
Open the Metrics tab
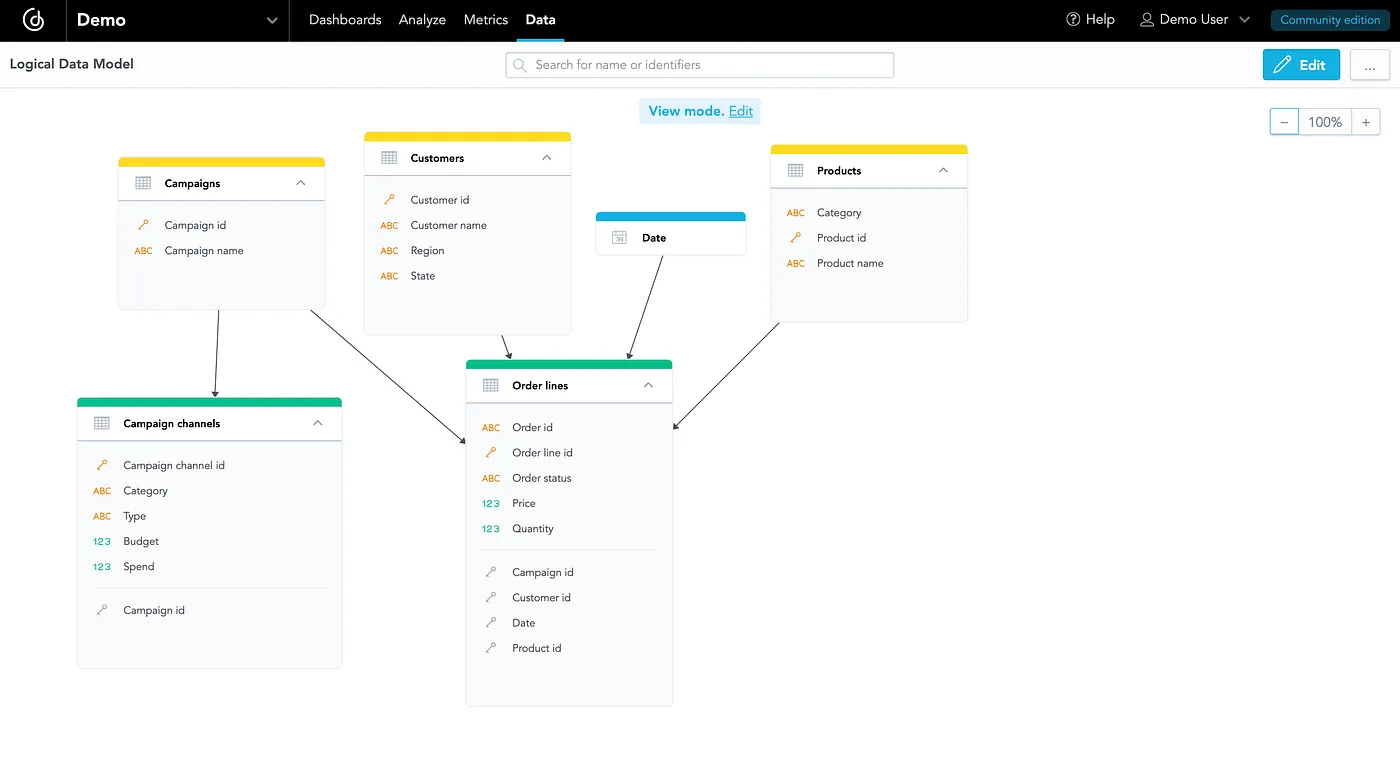485,19
